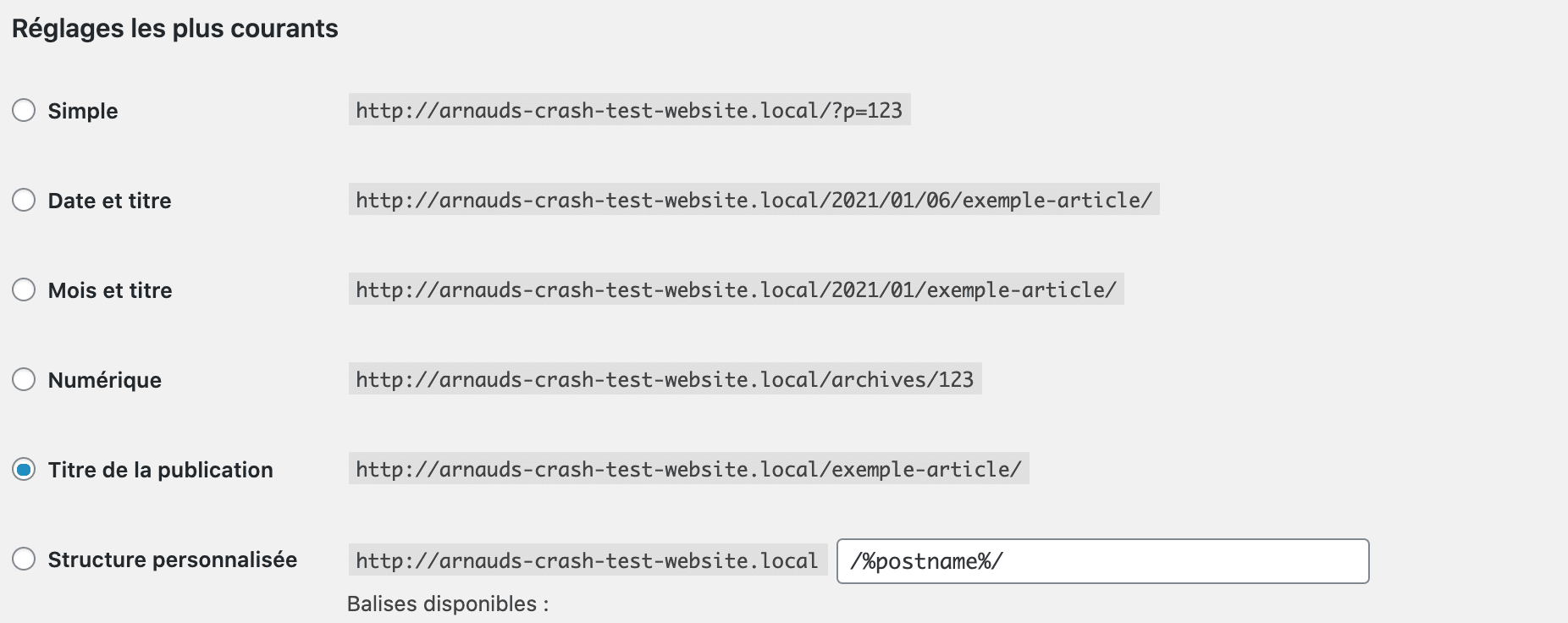Click the base URL beside the custom structure field

pos(587,560)
